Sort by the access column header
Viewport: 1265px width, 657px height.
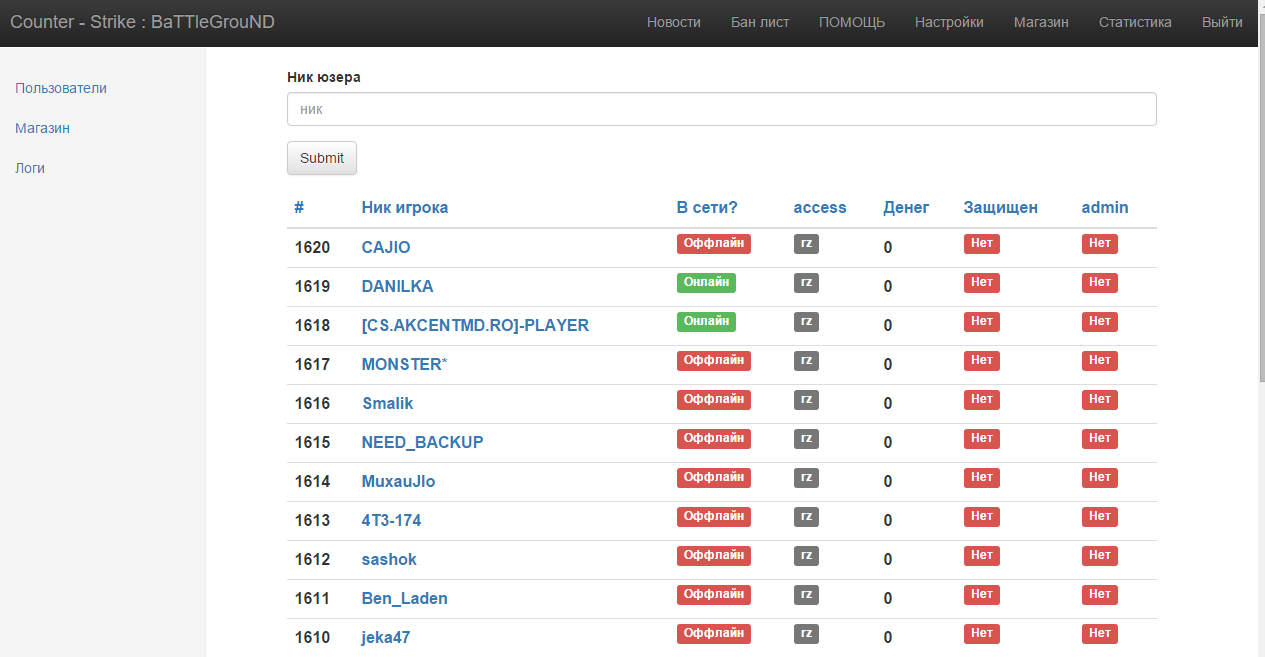tap(820, 208)
